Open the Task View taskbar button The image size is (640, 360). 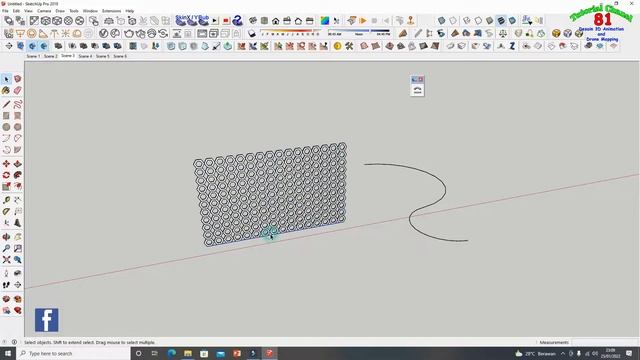point(155,353)
